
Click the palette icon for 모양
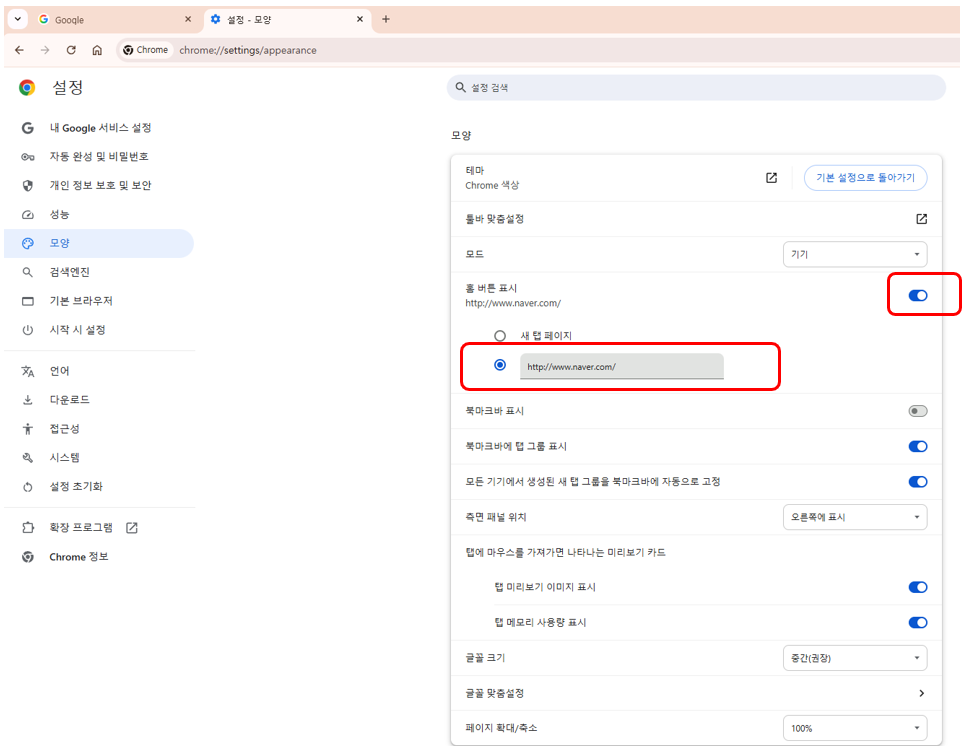27,244
